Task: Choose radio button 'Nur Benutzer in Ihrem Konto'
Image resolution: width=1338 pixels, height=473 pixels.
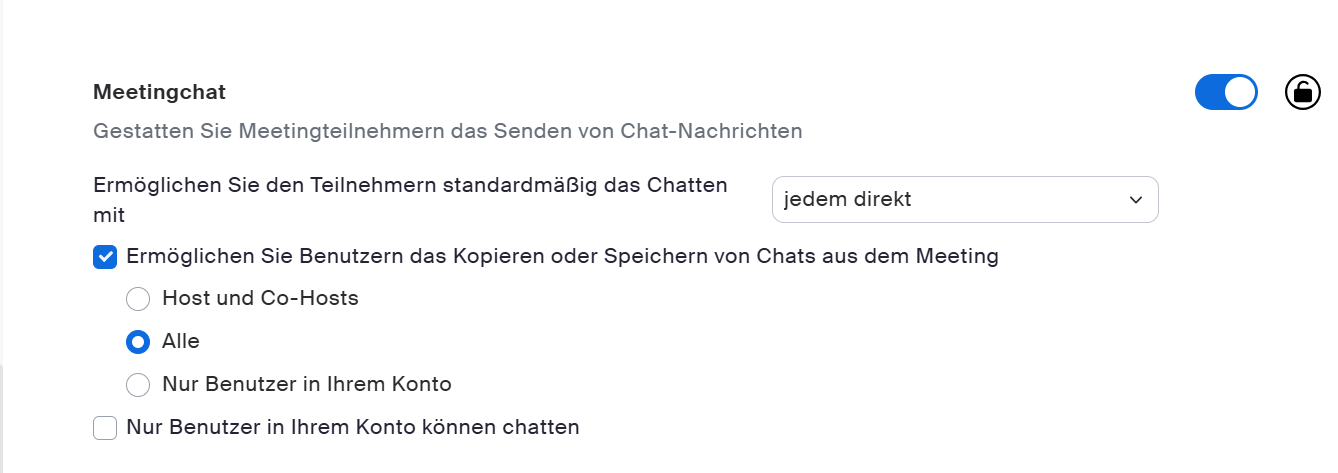Action: point(138,385)
